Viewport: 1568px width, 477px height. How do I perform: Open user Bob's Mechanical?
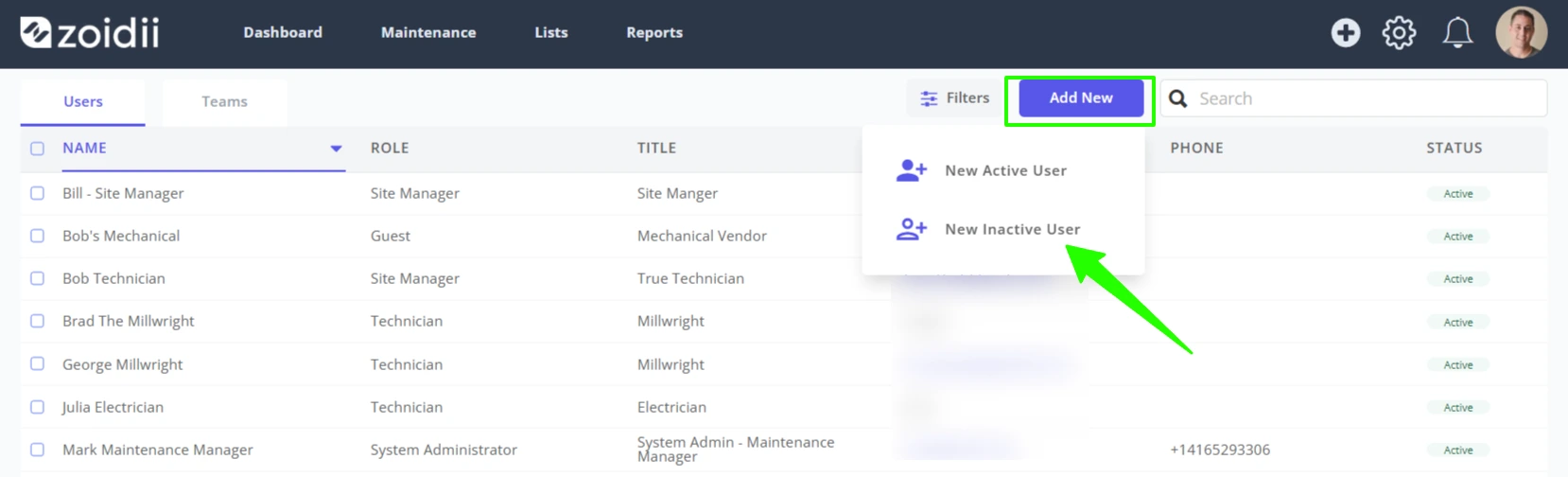pyautogui.click(x=121, y=236)
